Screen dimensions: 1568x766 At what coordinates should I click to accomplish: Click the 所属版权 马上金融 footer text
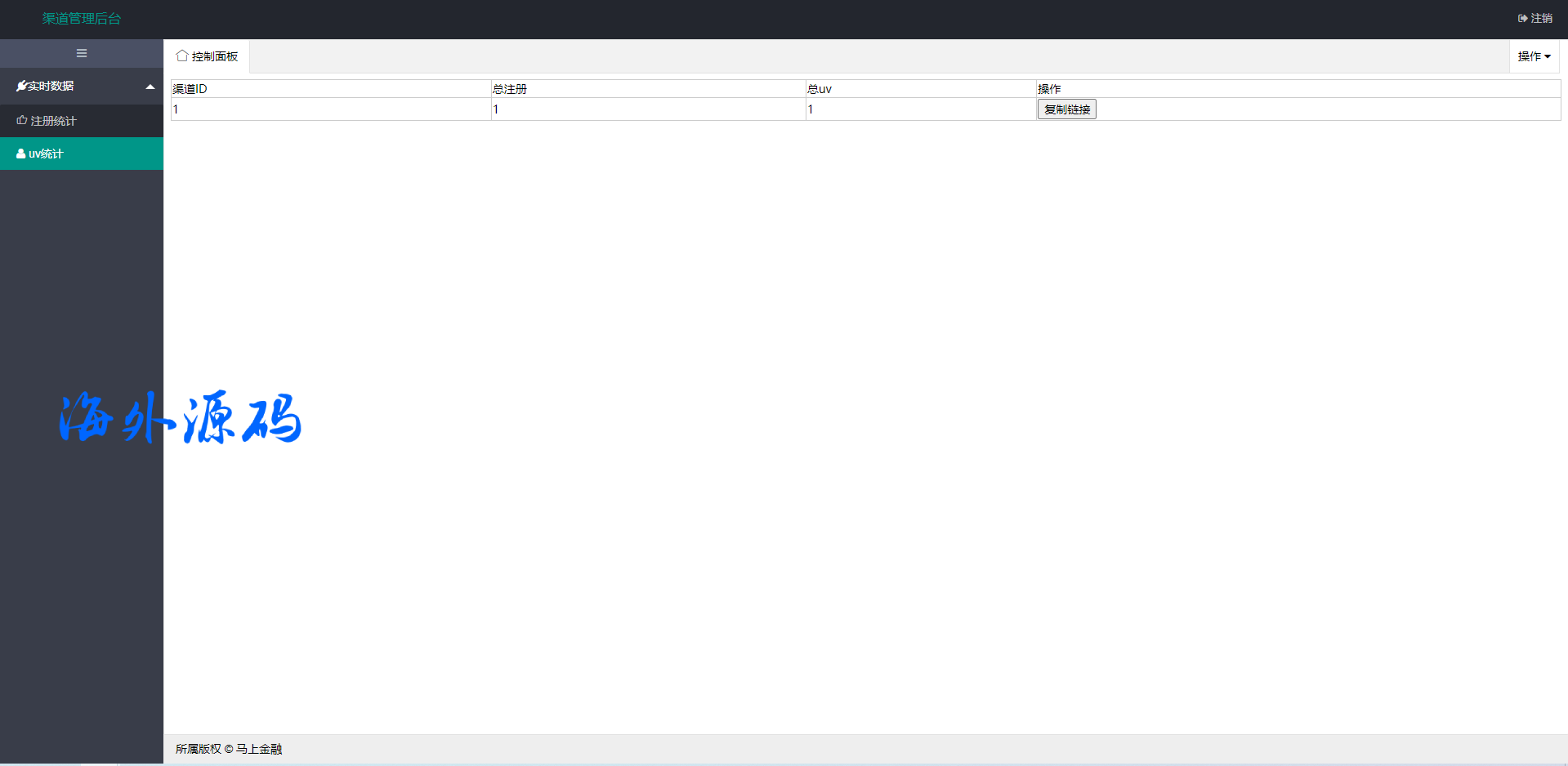pyautogui.click(x=229, y=749)
